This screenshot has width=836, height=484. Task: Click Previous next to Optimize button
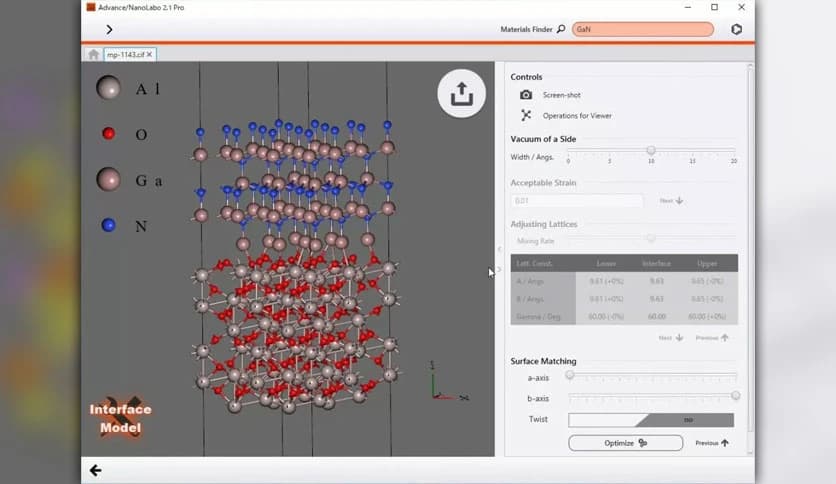coord(712,443)
